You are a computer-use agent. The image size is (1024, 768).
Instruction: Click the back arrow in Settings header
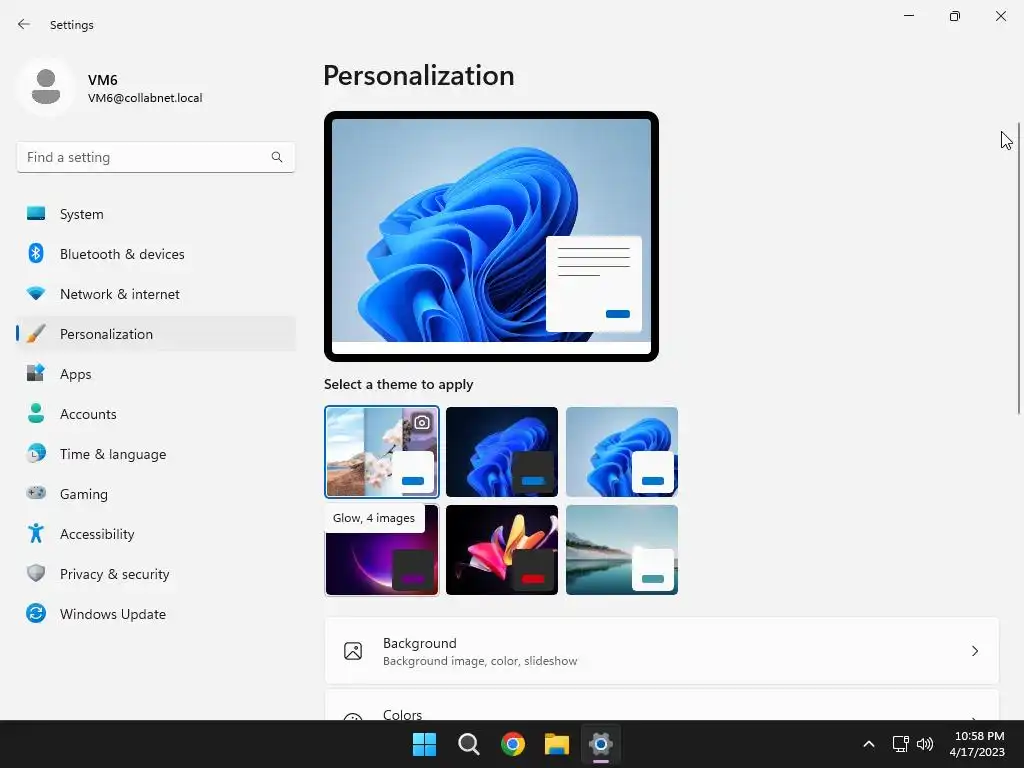click(x=24, y=24)
